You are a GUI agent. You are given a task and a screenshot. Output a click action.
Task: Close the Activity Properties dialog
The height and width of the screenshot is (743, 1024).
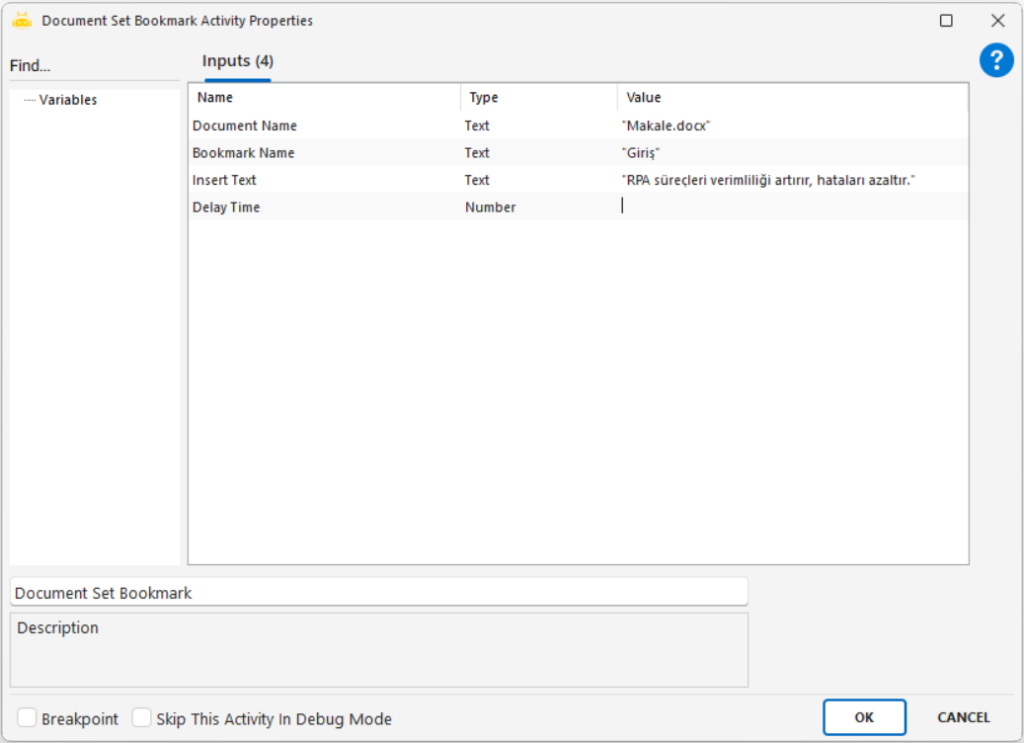pyautogui.click(x=997, y=20)
